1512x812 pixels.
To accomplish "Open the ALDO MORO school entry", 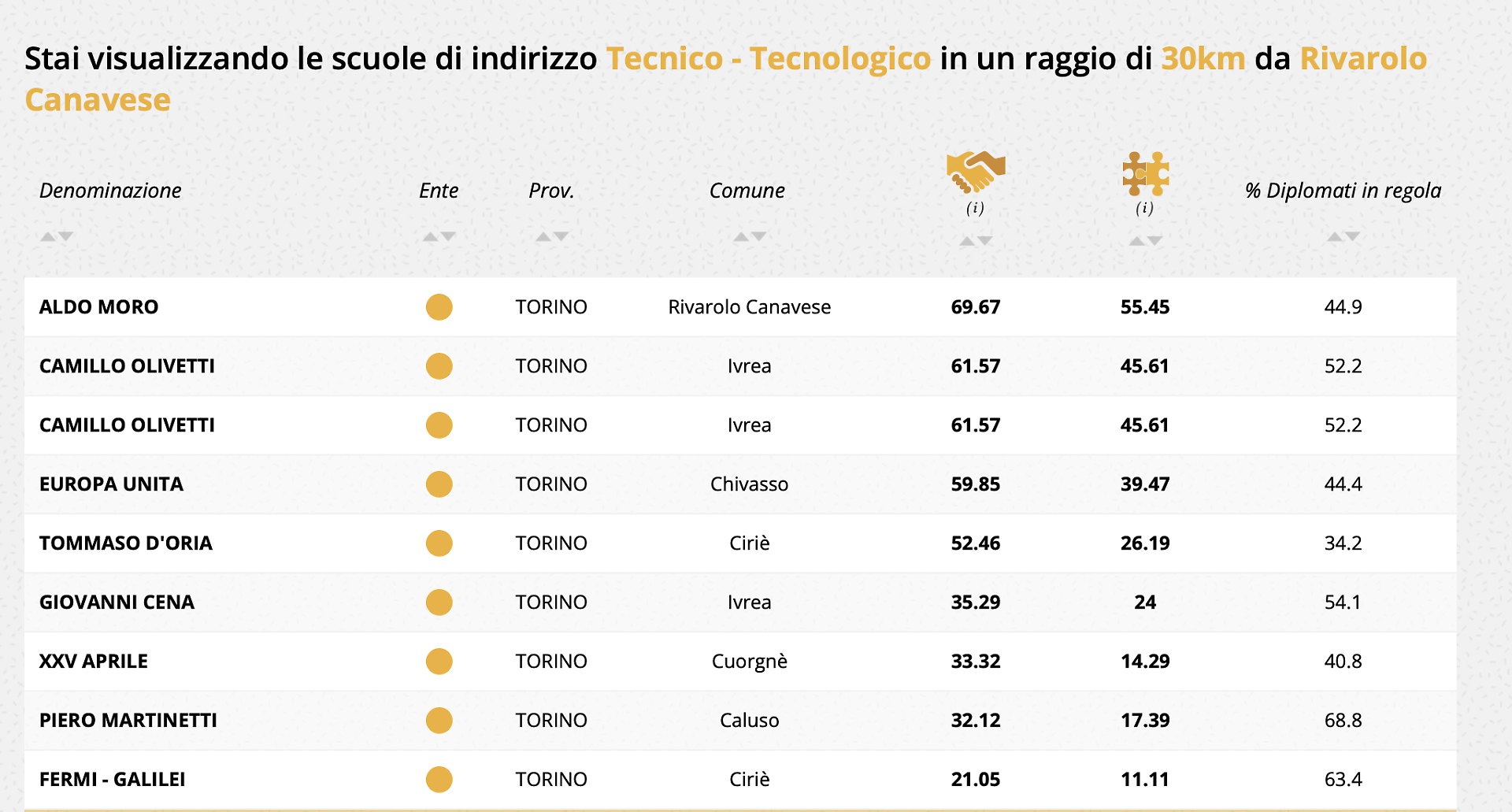I will pos(98,307).
